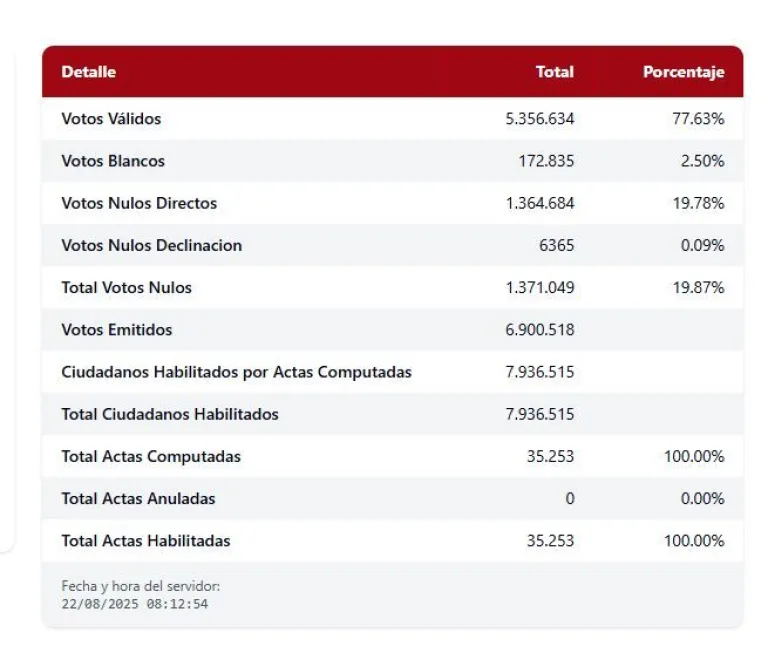Click the Votos Blancos row label
Image resolution: width=768 pixels, height=646 pixels.
[113, 161]
